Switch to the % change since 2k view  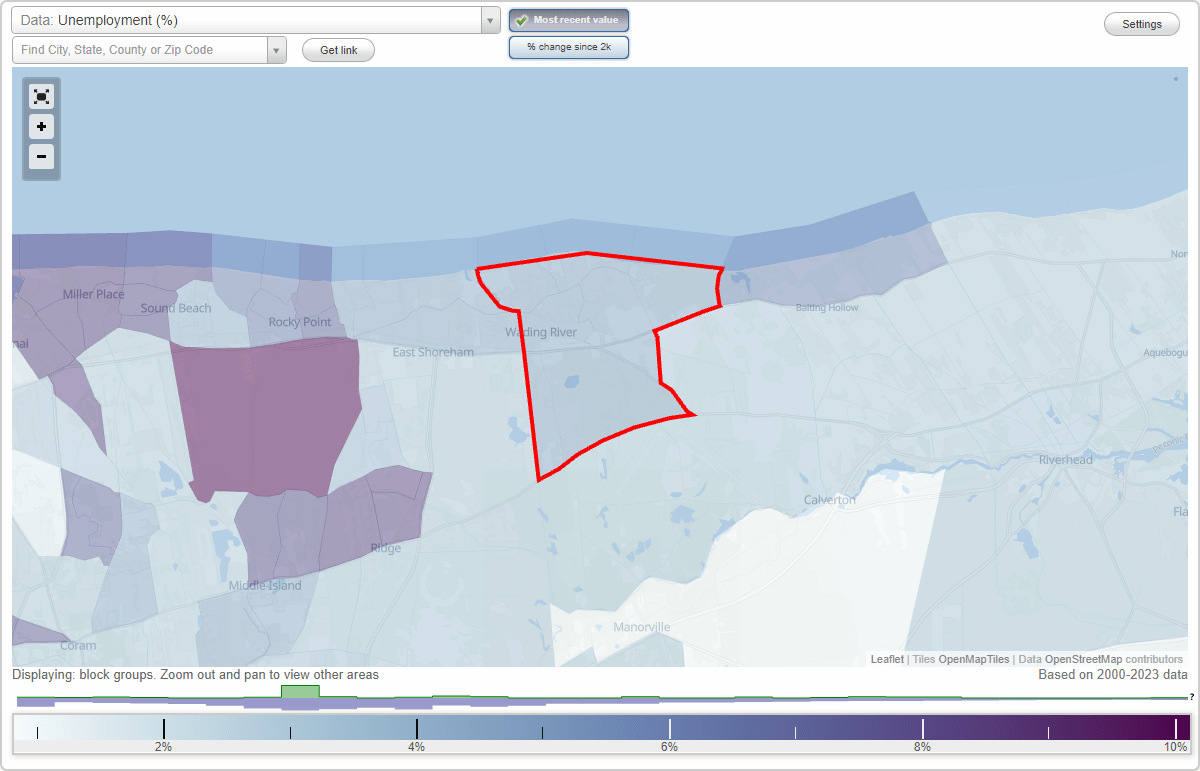(569, 47)
